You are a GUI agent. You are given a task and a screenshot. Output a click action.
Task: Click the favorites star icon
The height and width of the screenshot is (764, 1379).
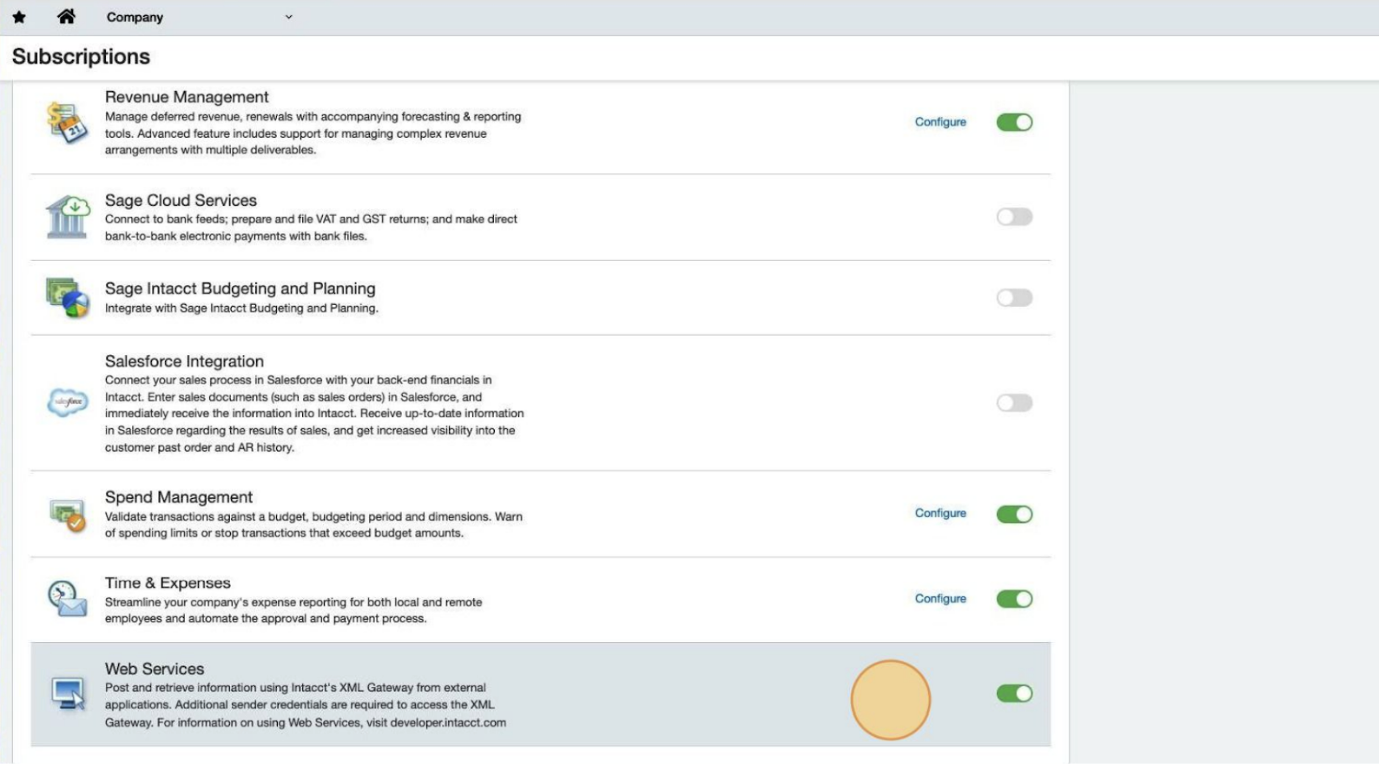(x=19, y=17)
